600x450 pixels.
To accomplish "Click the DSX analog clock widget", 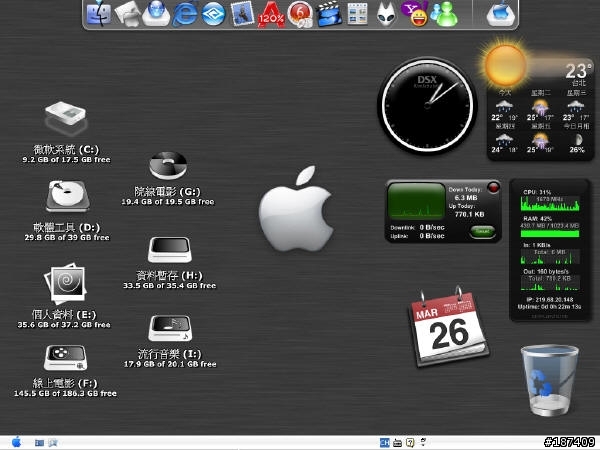I will pyautogui.click(x=427, y=105).
